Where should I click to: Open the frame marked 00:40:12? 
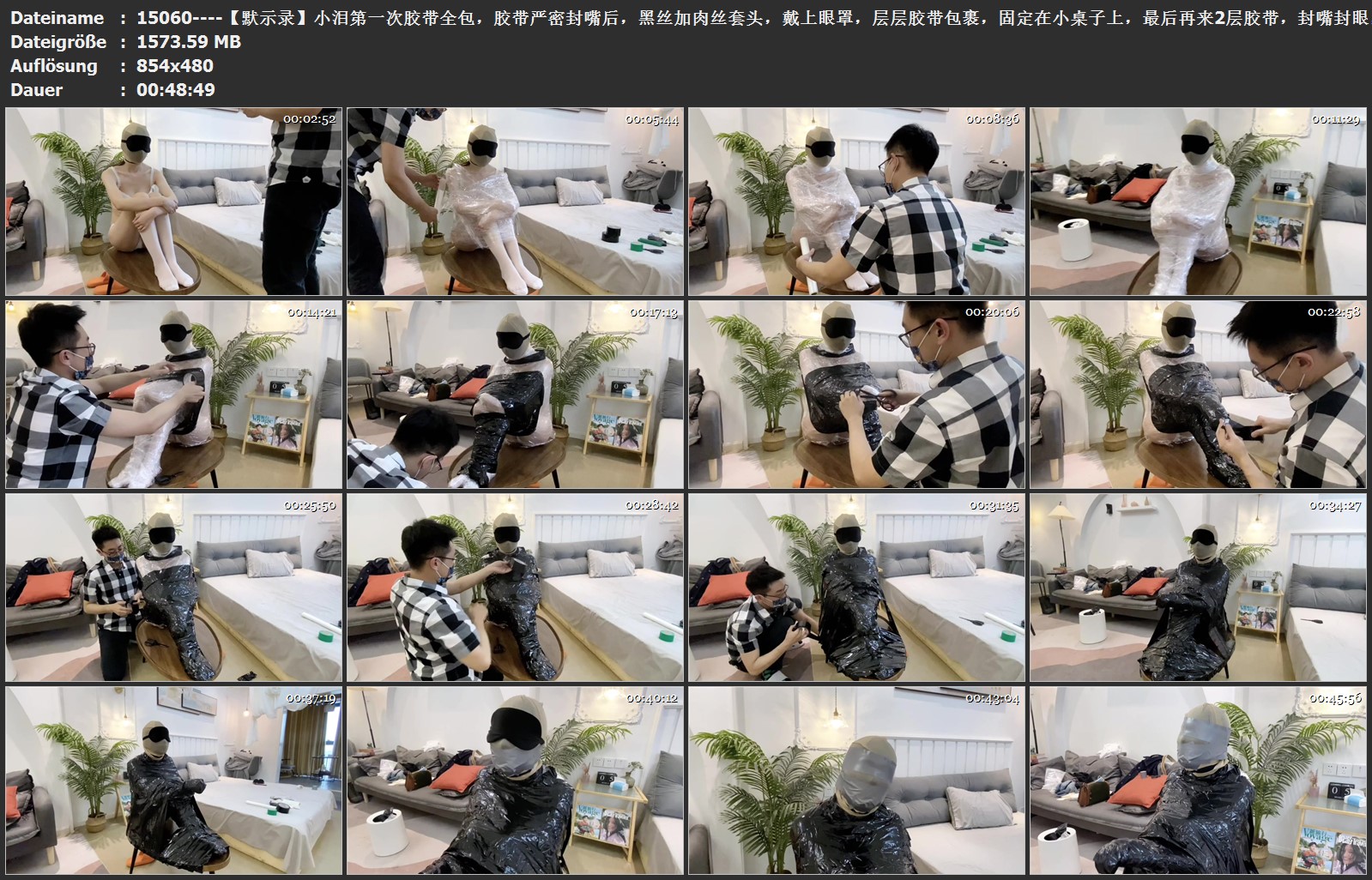[515, 781]
